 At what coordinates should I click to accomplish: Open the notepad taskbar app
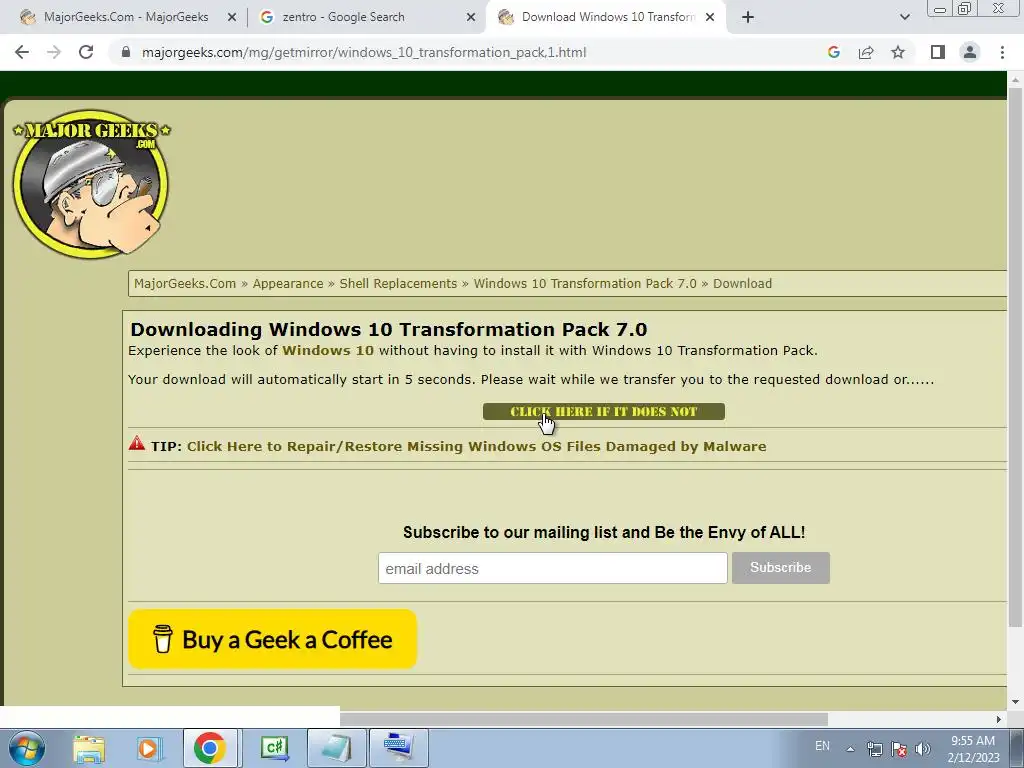336,748
